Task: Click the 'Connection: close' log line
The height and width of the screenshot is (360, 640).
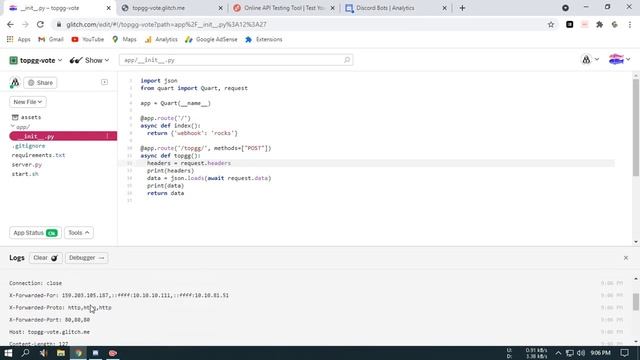Action: (x=36, y=283)
